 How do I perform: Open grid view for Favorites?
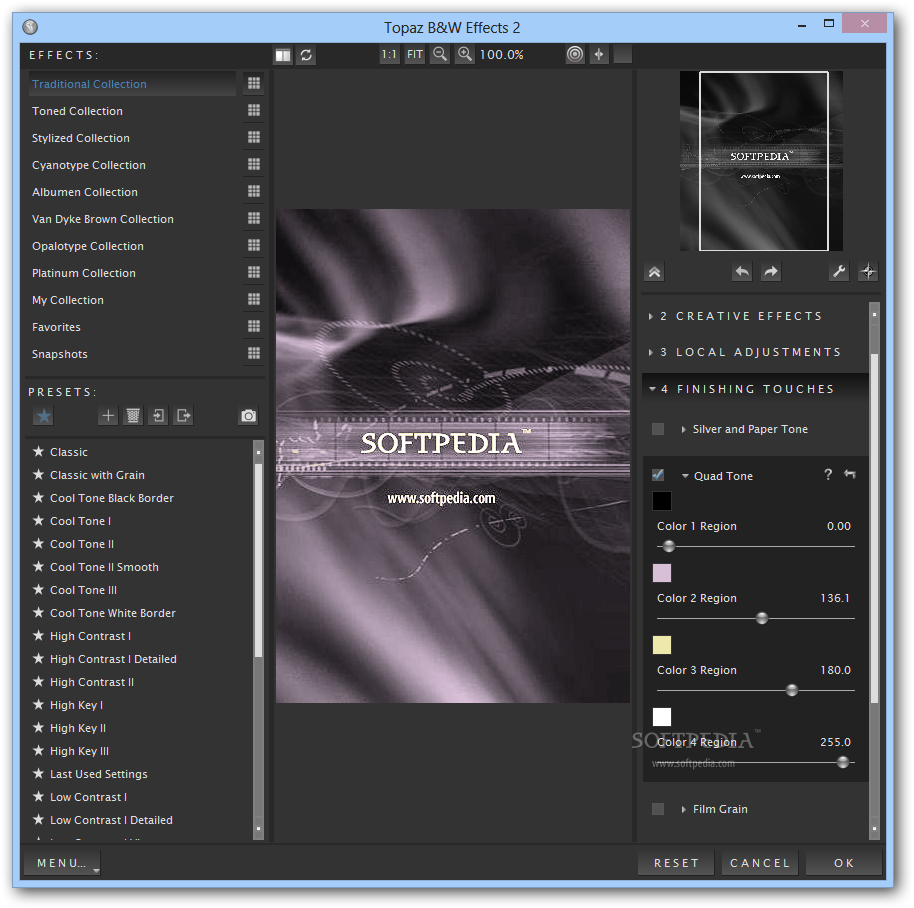coord(254,326)
